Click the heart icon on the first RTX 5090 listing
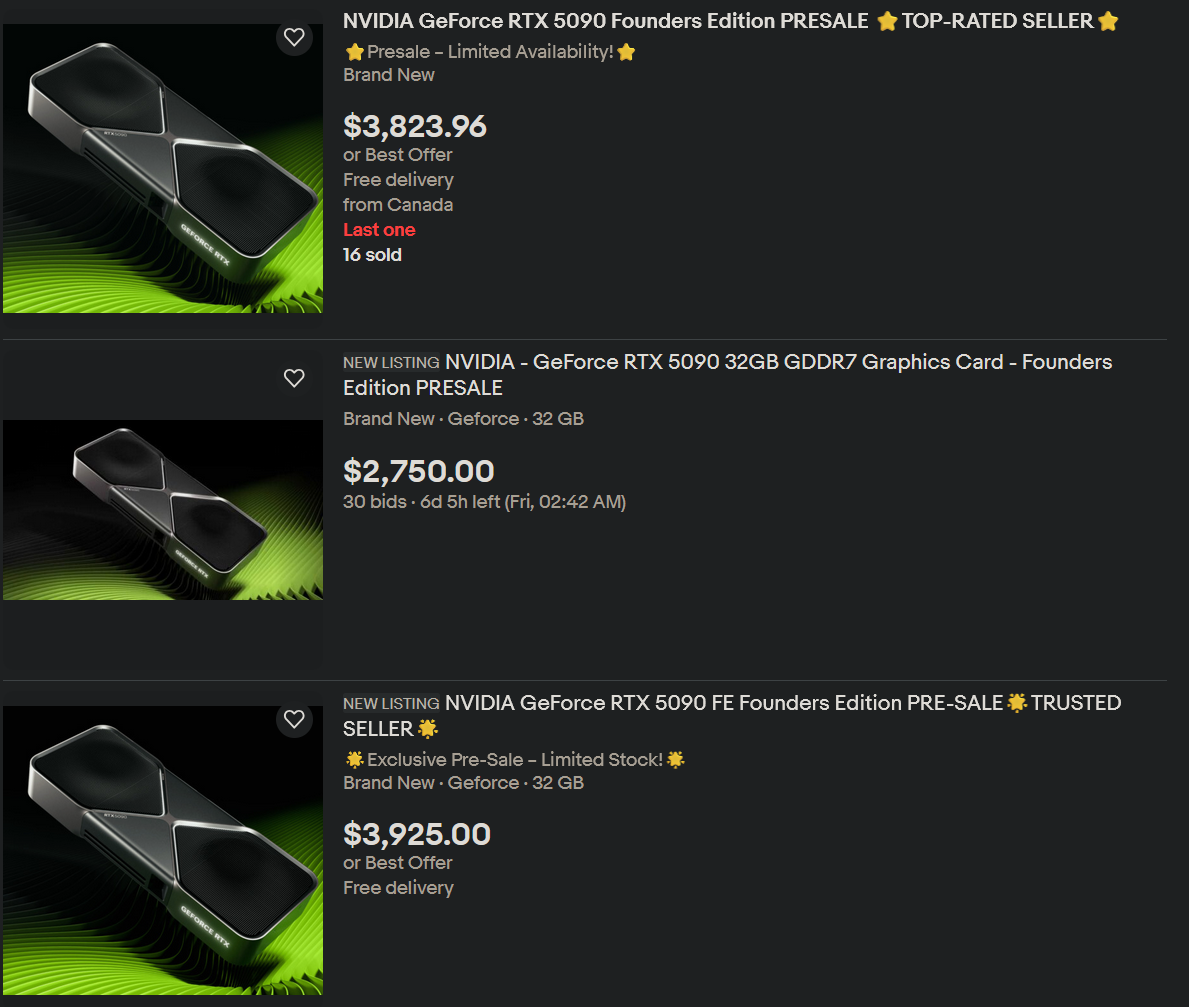The height and width of the screenshot is (1007, 1189). (x=293, y=37)
